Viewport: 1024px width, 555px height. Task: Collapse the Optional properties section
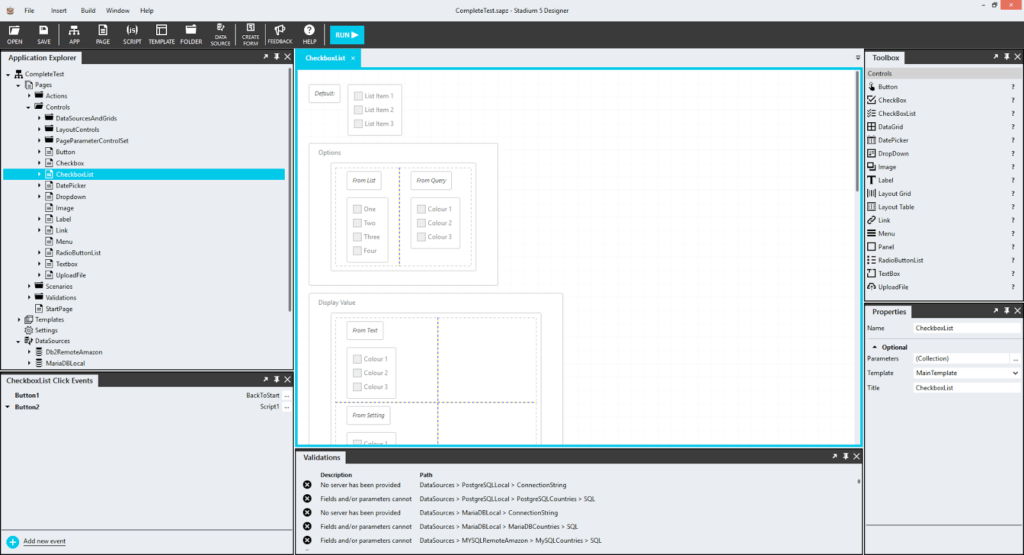874,347
